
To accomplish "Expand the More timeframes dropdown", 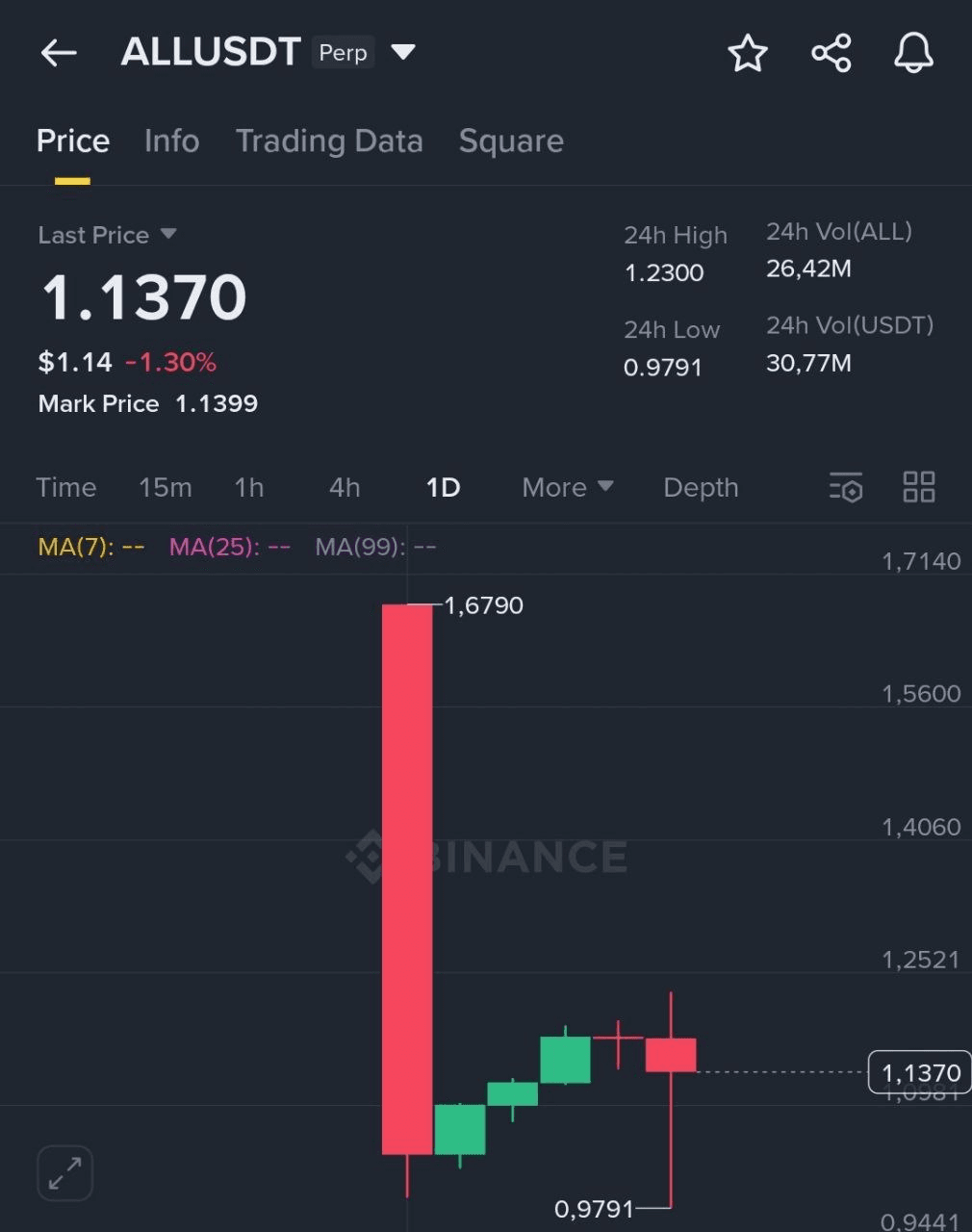I will pos(568,487).
